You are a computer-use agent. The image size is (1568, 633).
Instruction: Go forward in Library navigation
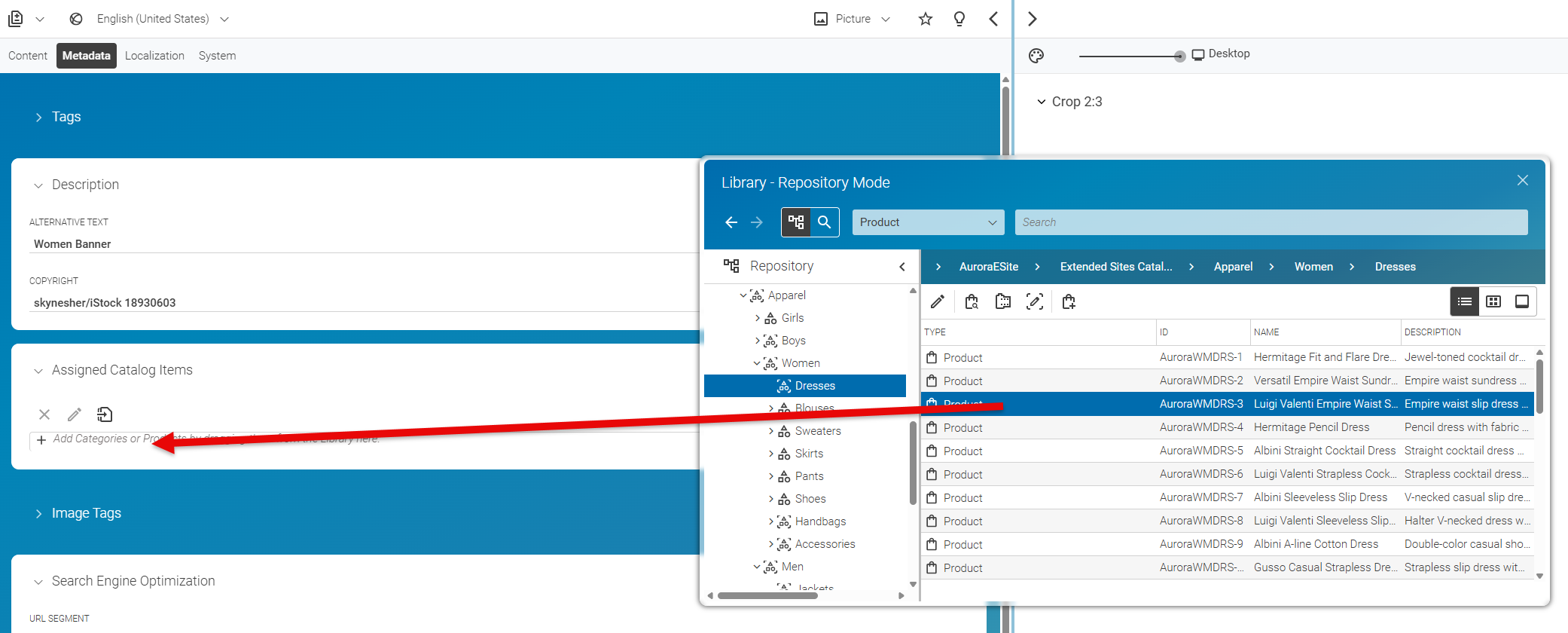[x=757, y=222]
